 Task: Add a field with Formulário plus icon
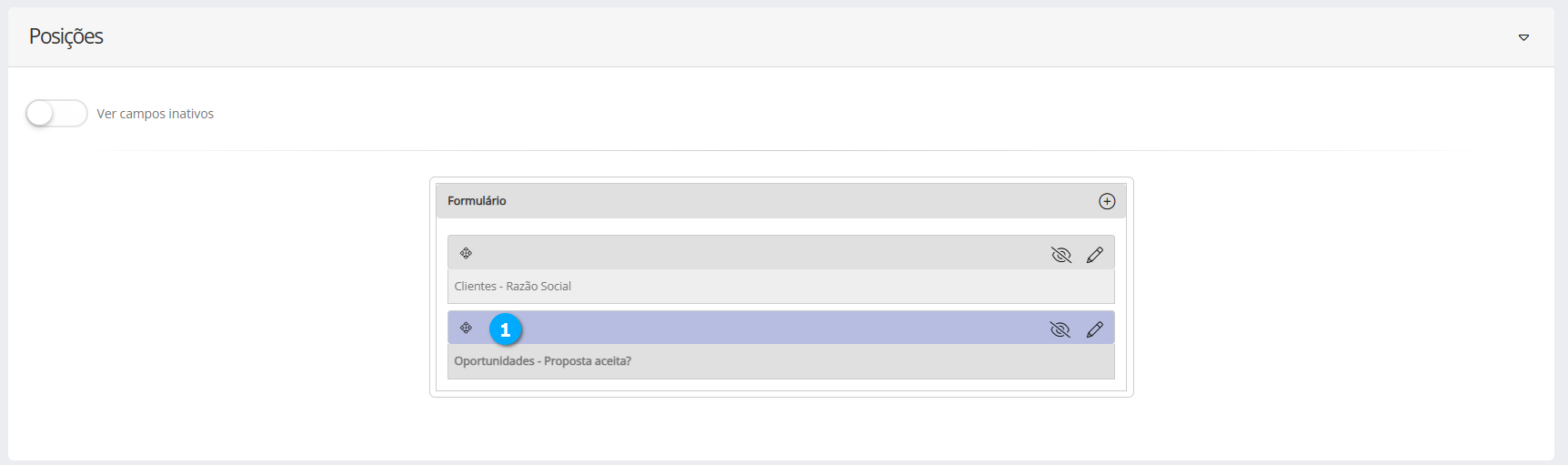pyautogui.click(x=1107, y=201)
